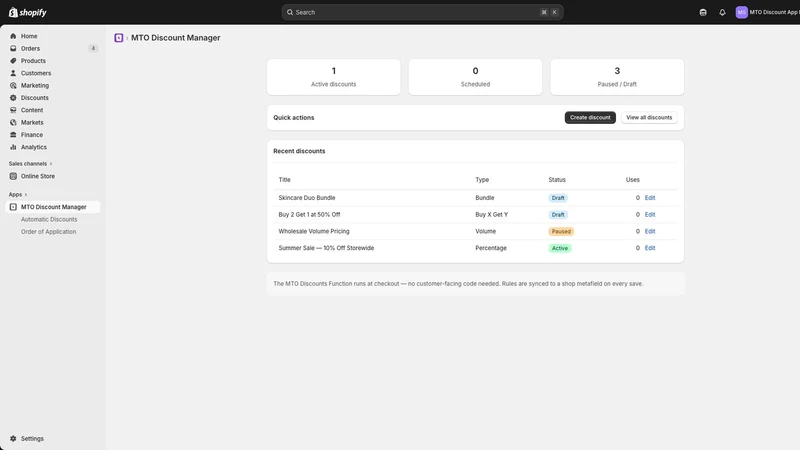Edit Wholesale Volume Pricing discount
800x450 pixels.
[x=649, y=232]
